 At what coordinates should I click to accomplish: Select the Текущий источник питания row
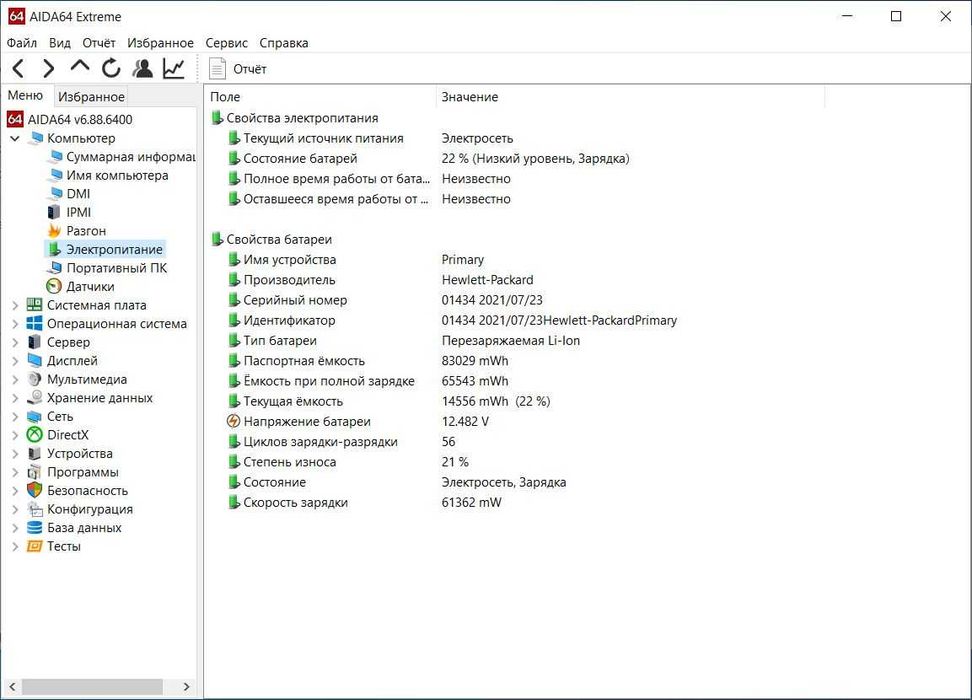click(x=323, y=138)
